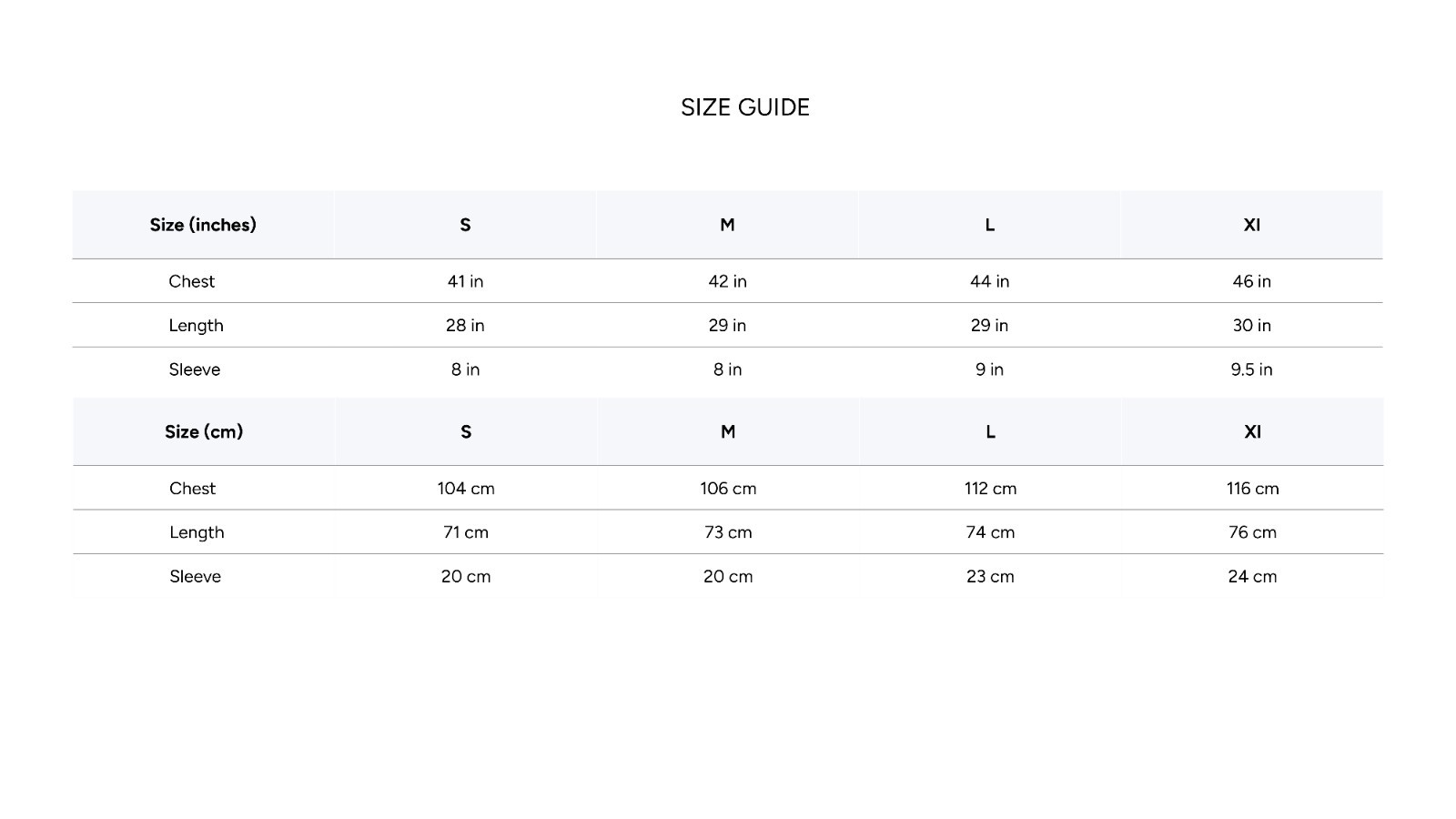Click the Xl column header in the cm table

click(x=1252, y=431)
